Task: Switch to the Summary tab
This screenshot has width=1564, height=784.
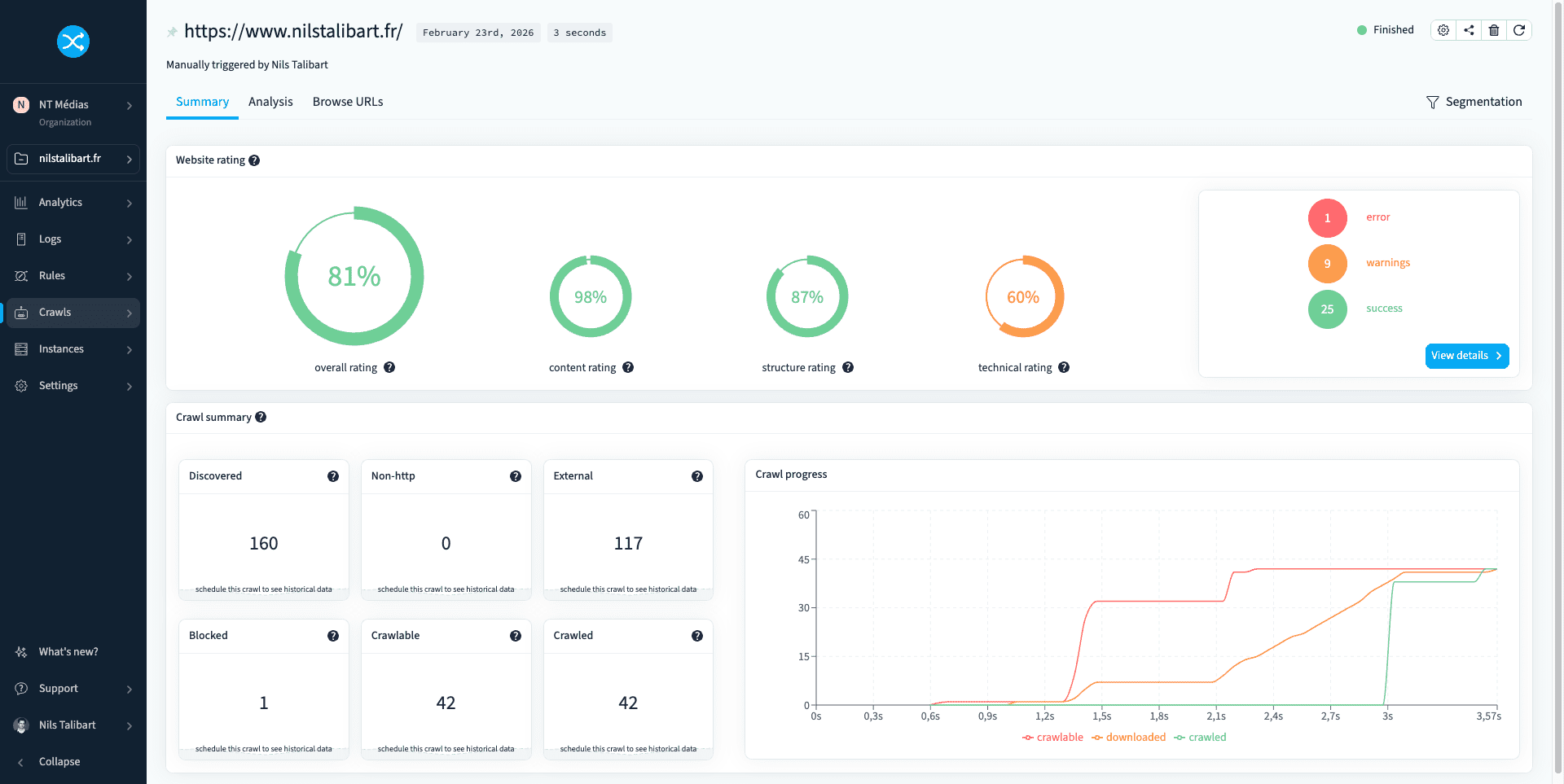Action: (202, 102)
